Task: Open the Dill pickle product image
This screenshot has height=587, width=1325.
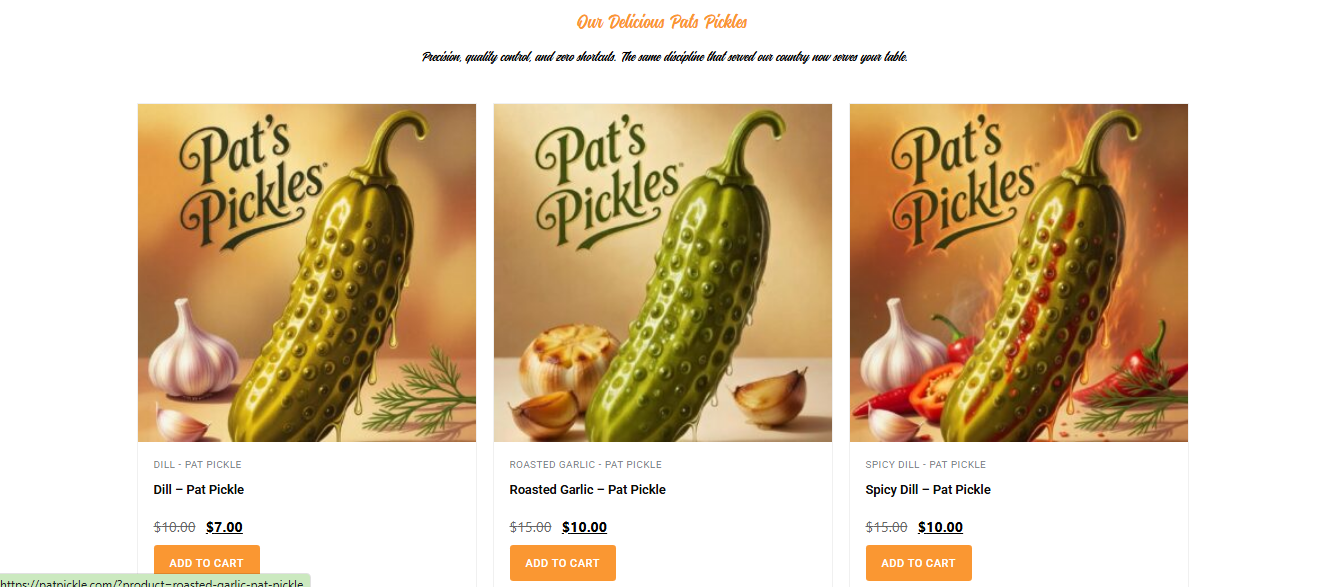Action: 306,272
